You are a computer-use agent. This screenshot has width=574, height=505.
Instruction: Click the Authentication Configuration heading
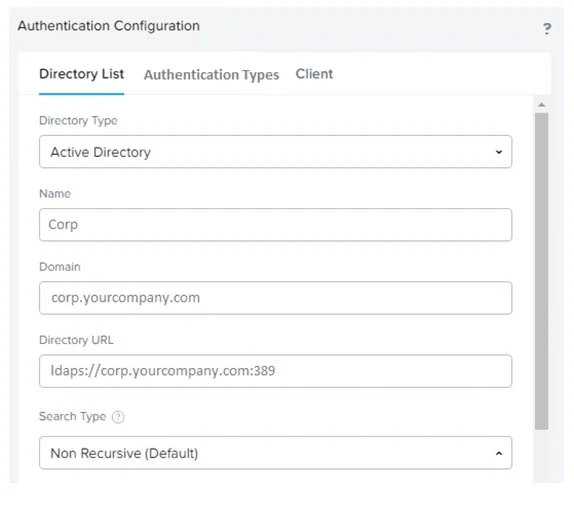[109, 26]
